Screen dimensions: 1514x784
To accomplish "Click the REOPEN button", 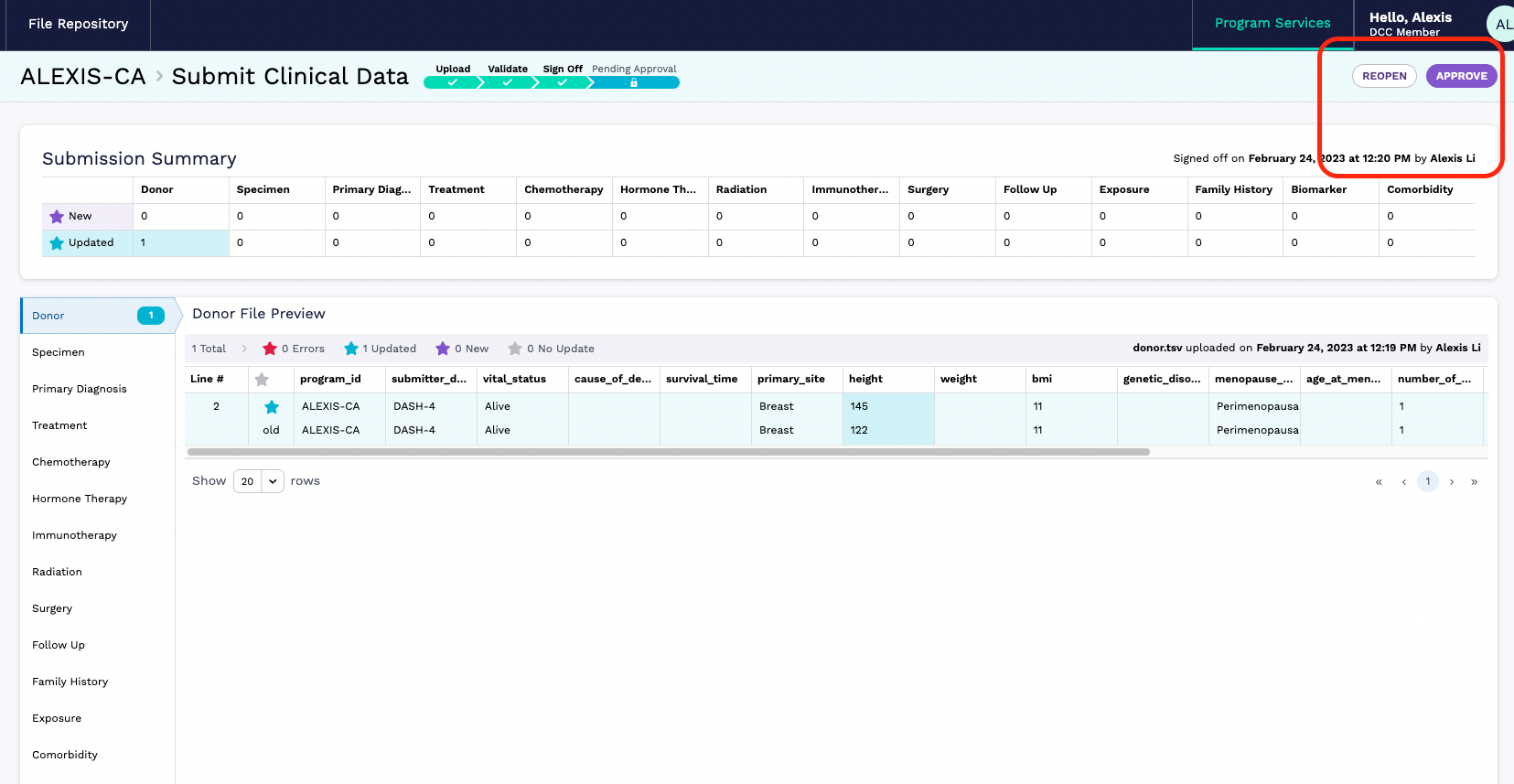I will pyautogui.click(x=1384, y=76).
